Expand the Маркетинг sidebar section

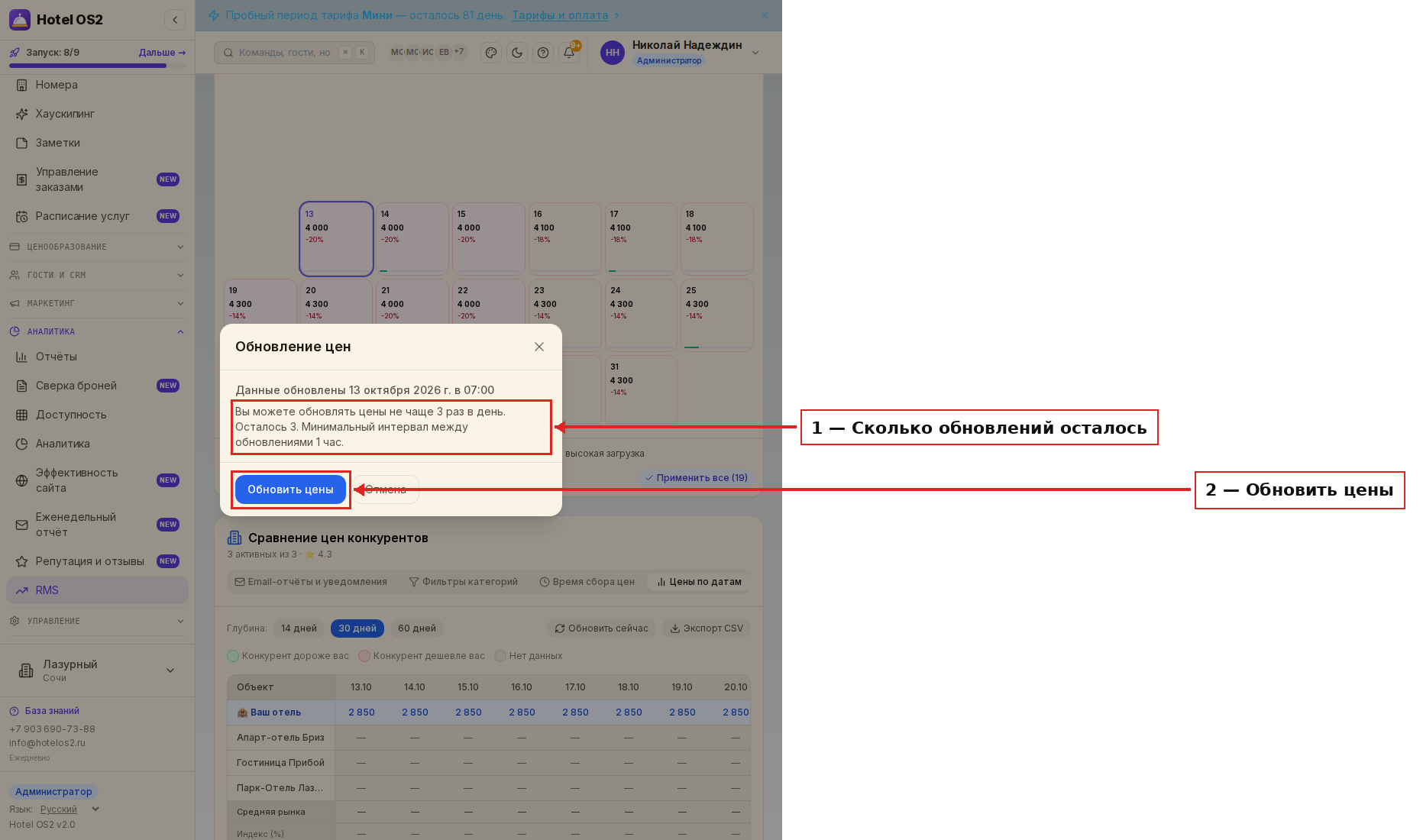pos(97,303)
